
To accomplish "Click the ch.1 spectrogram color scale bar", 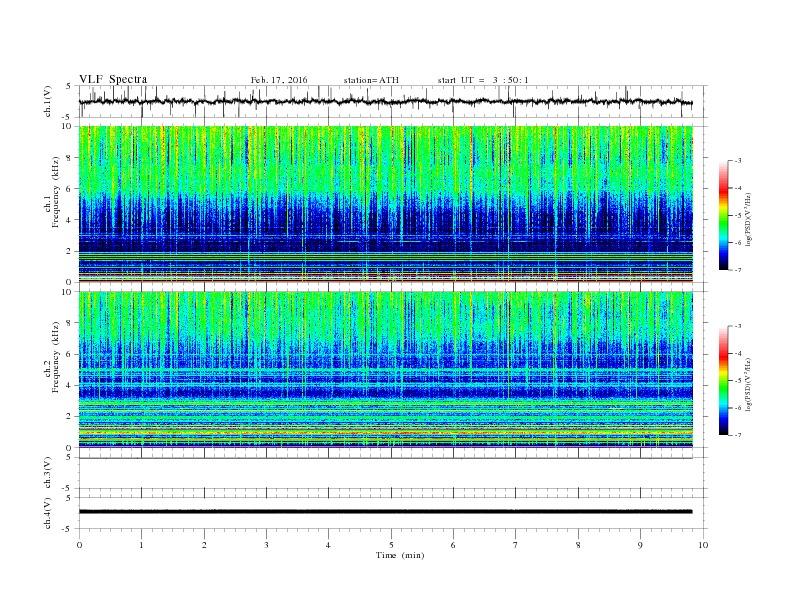I will [723, 215].
